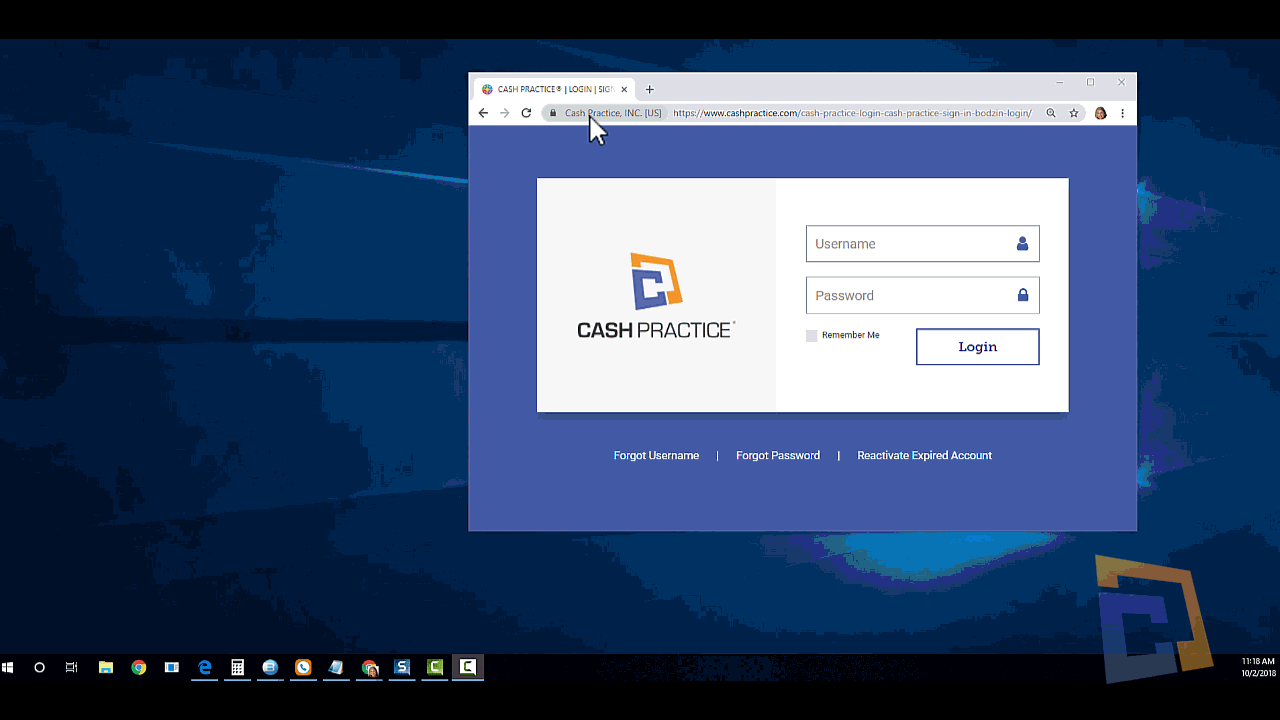This screenshot has width=1280, height=720.
Task: Click the Login button
Action: tap(978, 347)
